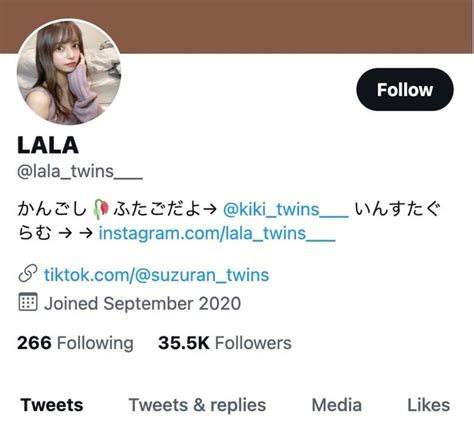The height and width of the screenshot is (432, 474).
Task: View the 35.5K Followers list
Action: pyautogui.click(x=225, y=343)
